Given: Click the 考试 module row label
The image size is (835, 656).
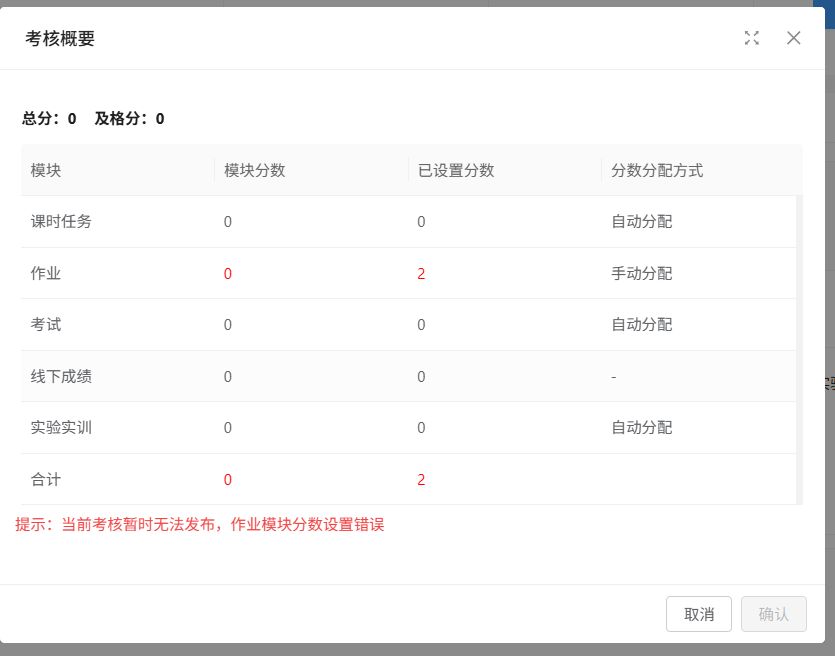Looking at the screenshot, I should tap(46, 325).
